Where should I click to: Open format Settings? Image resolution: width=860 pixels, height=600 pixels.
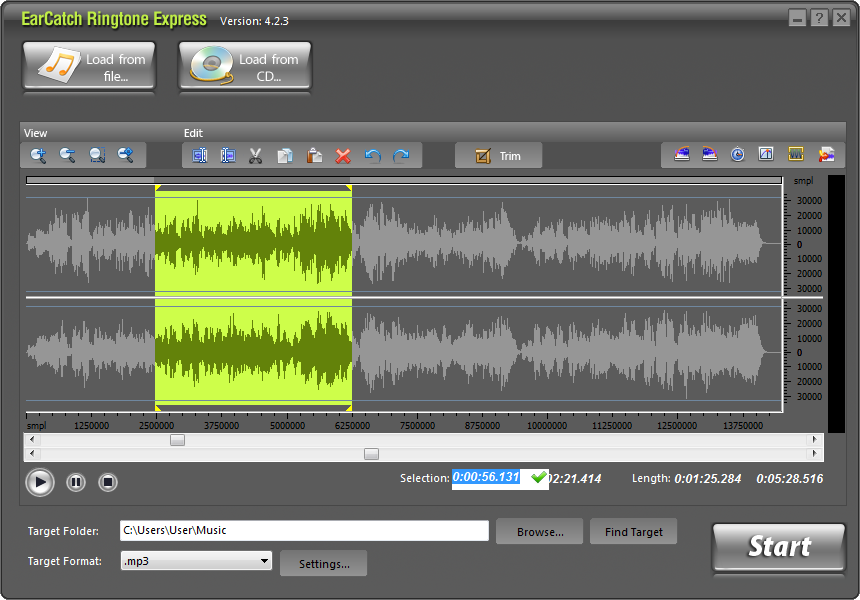pyautogui.click(x=324, y=563)
